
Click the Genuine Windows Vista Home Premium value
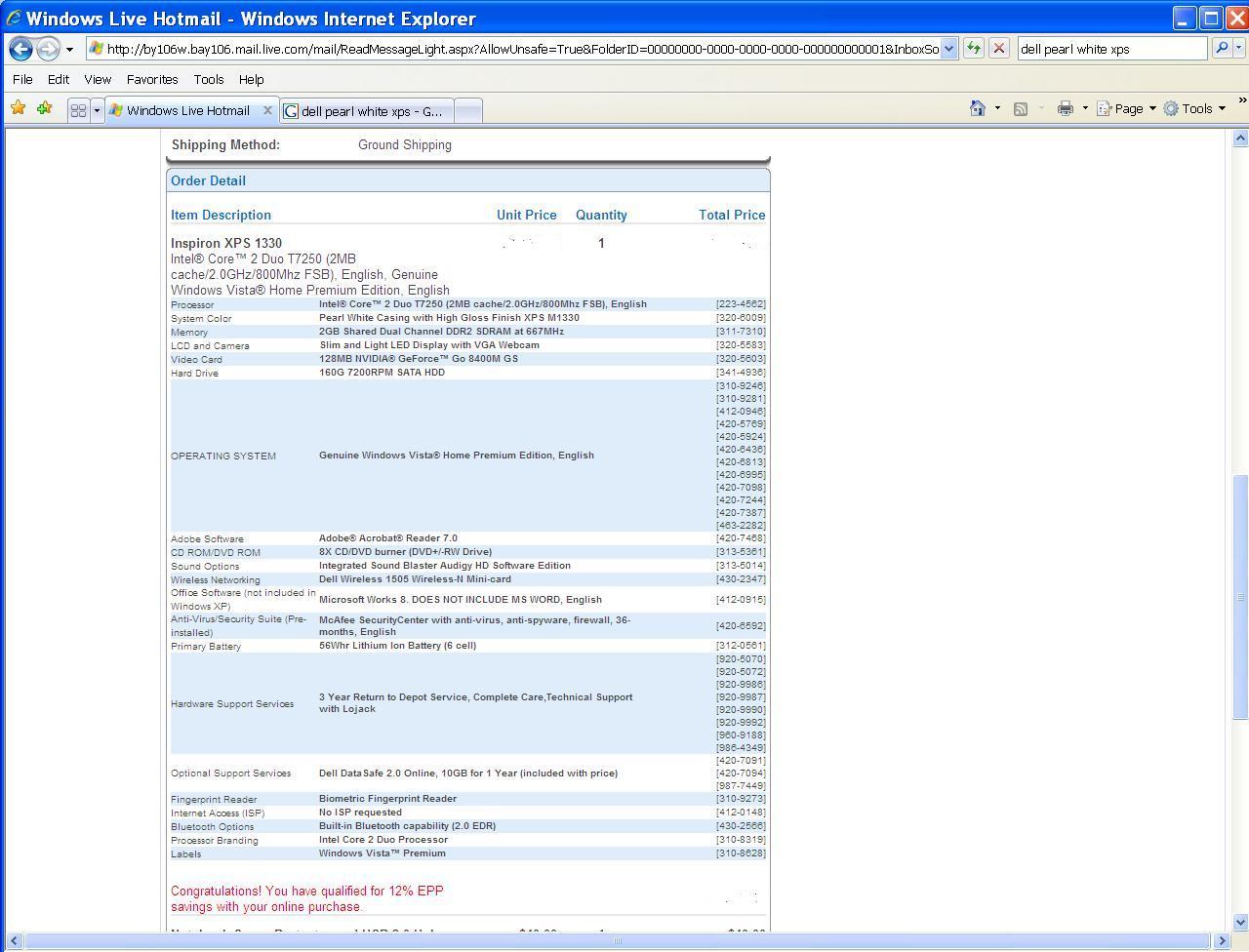click(457, 455)
